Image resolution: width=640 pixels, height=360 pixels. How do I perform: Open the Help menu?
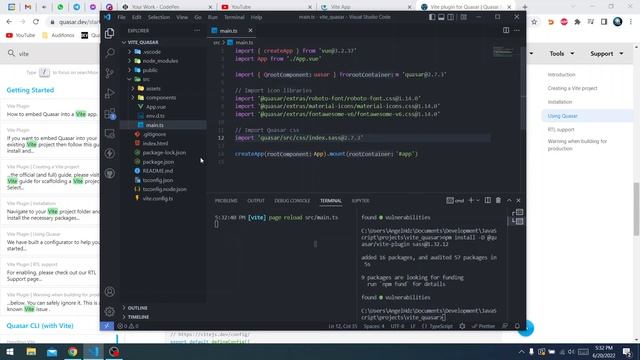point(256,17)
